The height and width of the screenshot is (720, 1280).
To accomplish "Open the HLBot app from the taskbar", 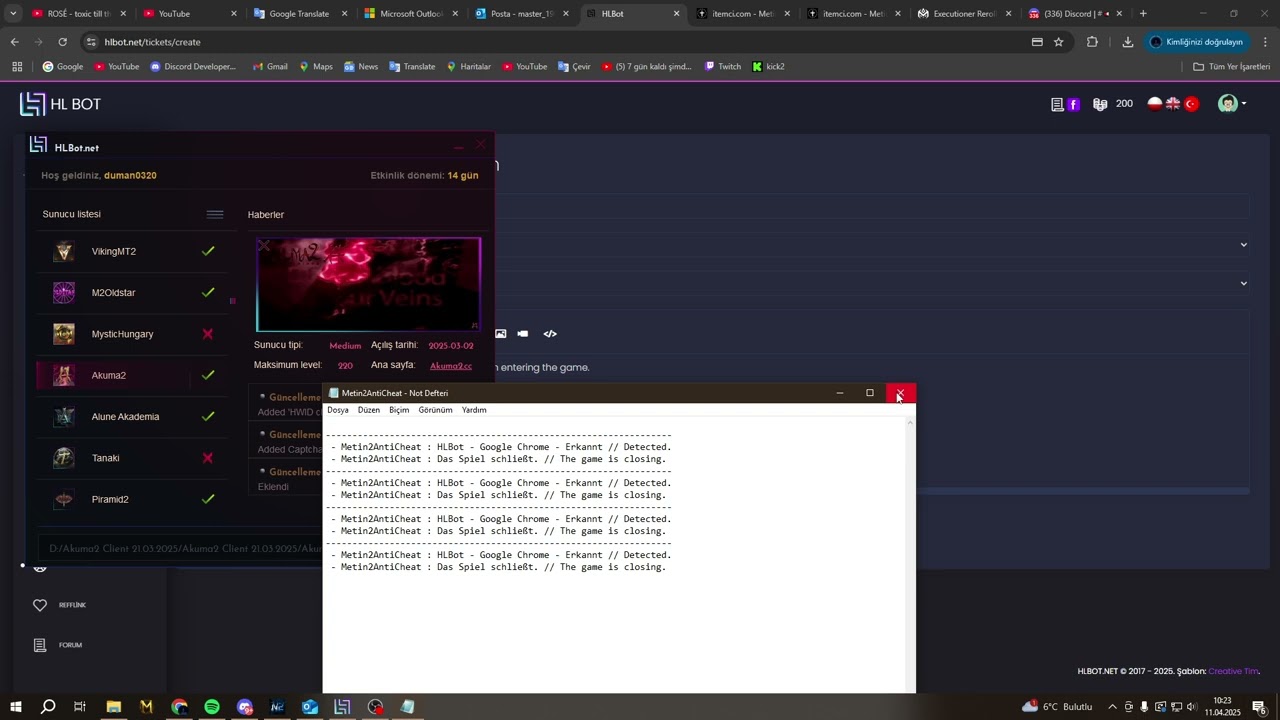I will click(343, 707).
